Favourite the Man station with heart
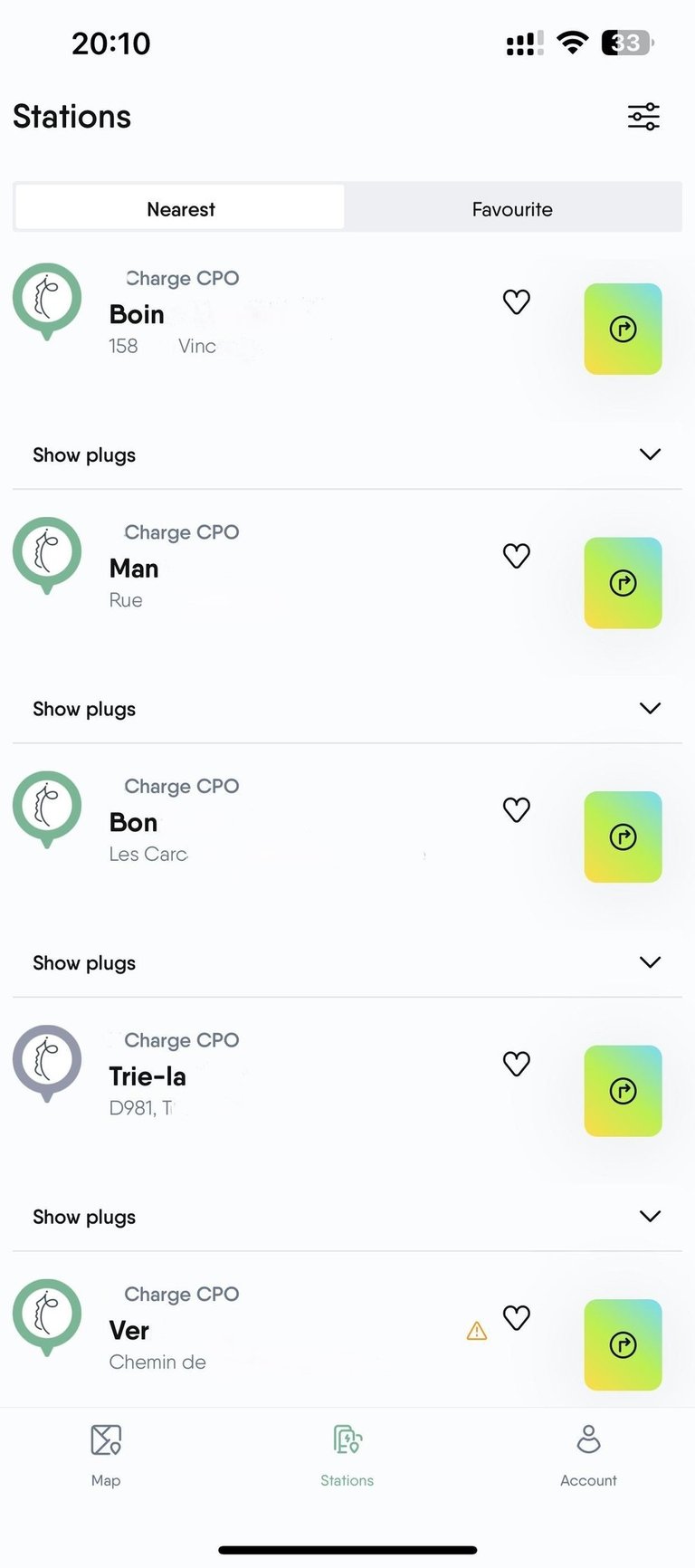The image size is (695, 1568). coord(517,556)
